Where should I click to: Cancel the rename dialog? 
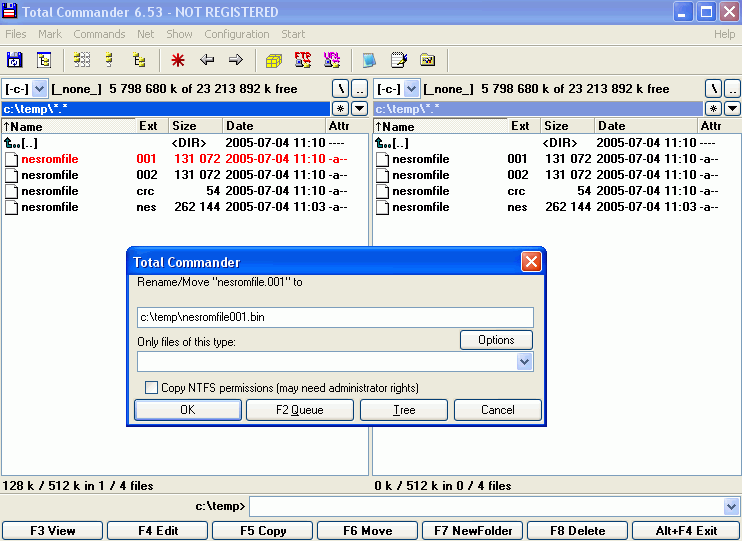click(x=498, y=410)
